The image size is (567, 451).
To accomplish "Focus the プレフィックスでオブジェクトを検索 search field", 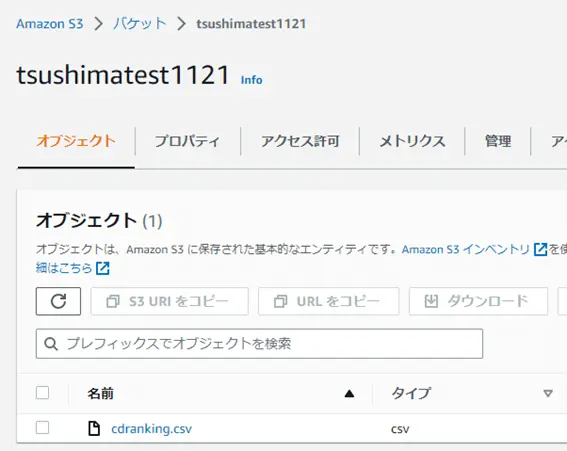I will coord(259,344).
